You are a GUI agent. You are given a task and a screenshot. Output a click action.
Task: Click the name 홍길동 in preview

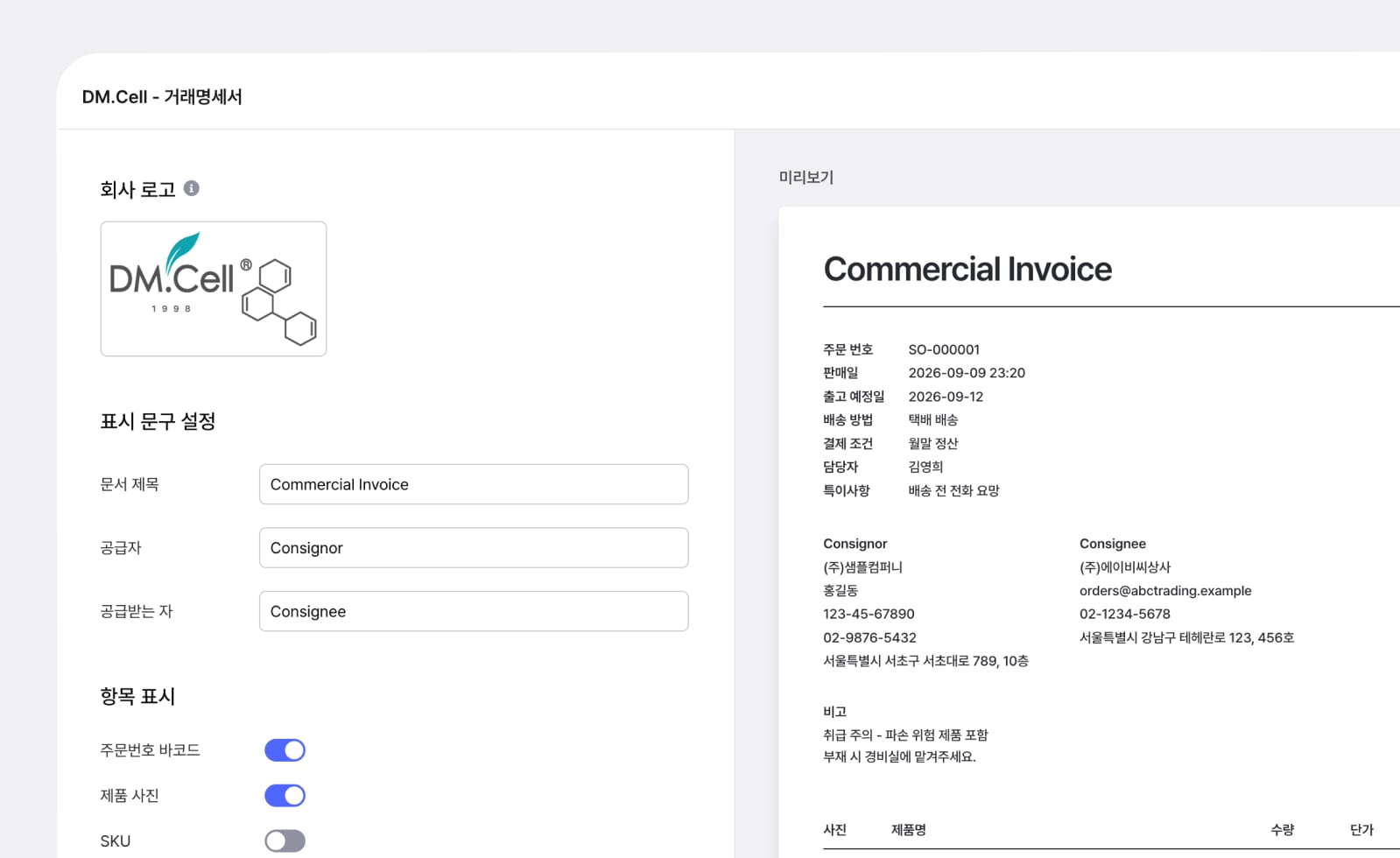pyautogui.click(x=841, y=591)
